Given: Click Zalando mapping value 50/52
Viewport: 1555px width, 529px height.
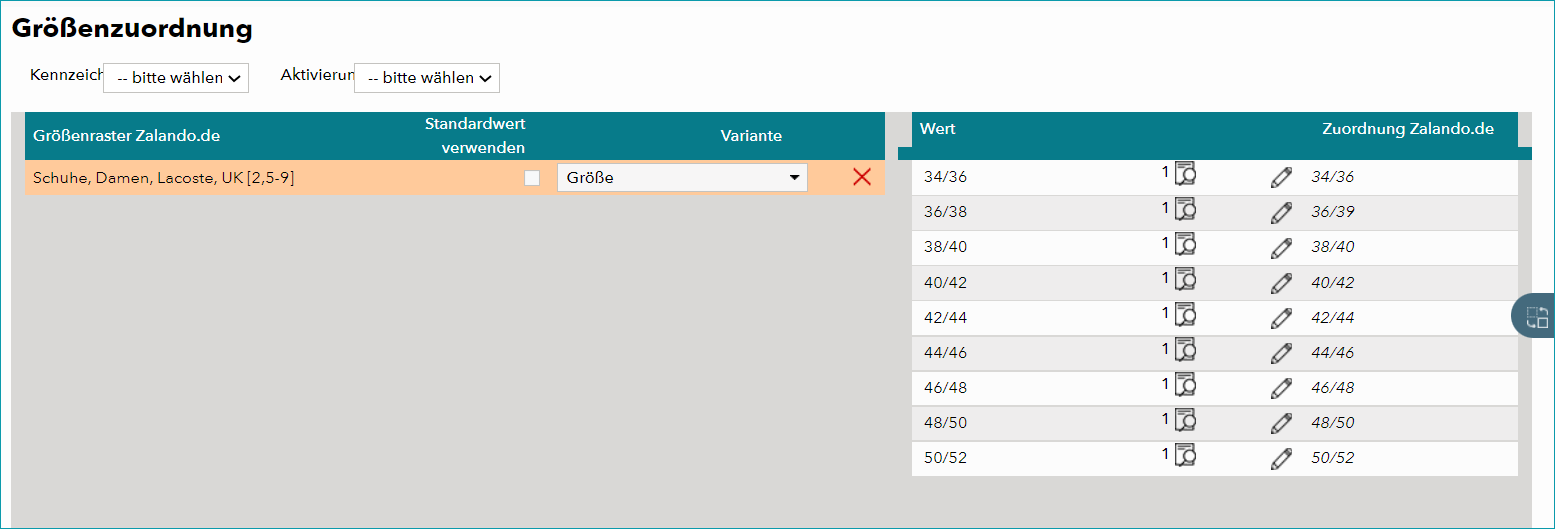Looking at the screenshot, I should pyautogui.click(x=1333, y=458).
